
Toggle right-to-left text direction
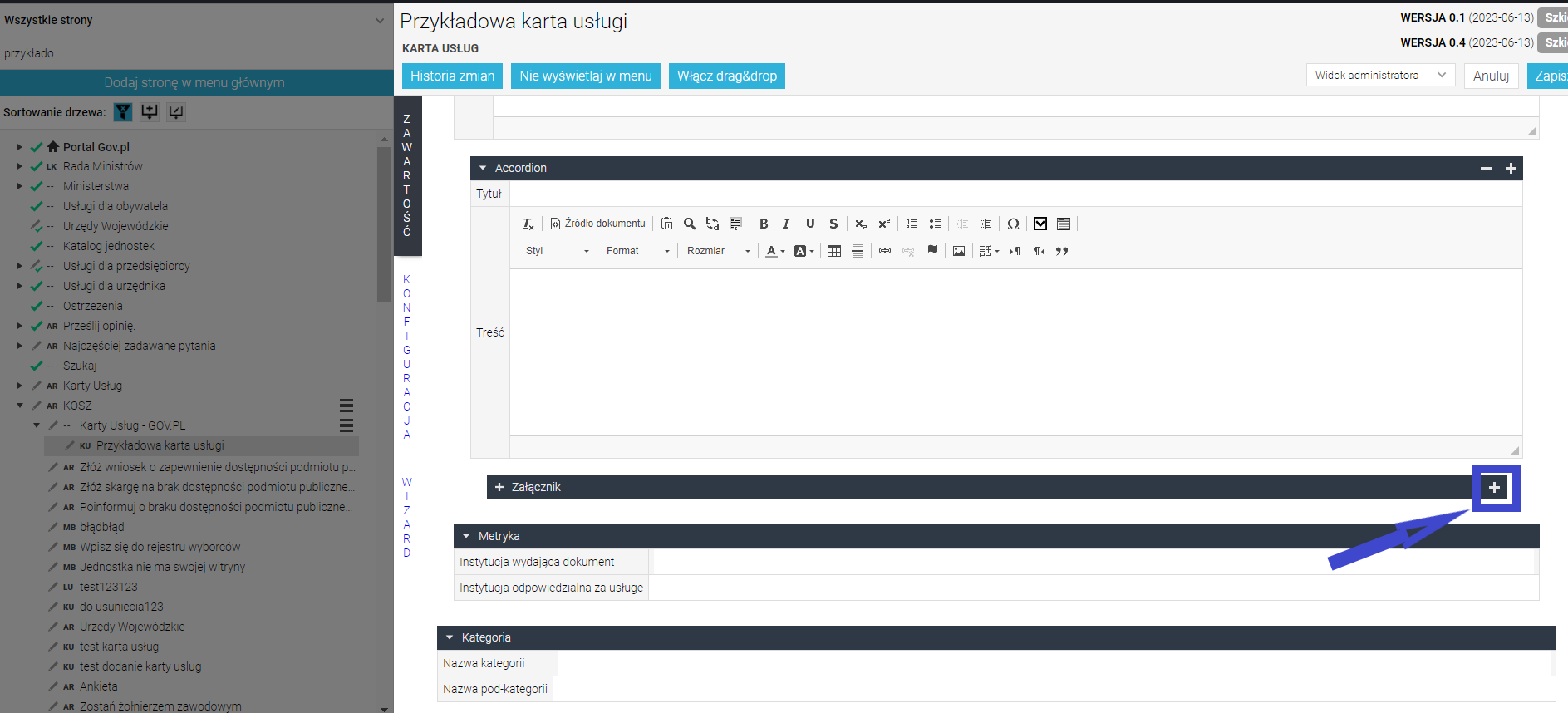click(x=1039, y=251)
